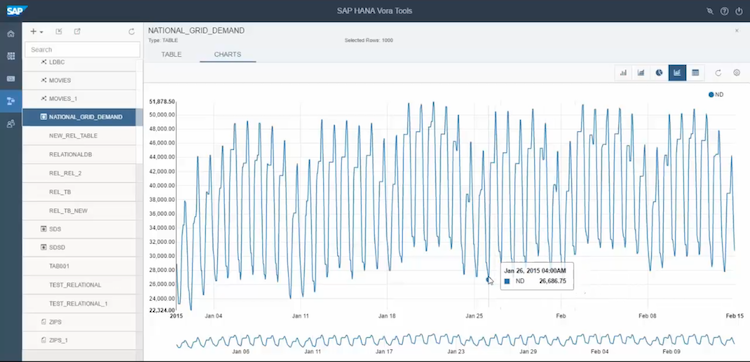This screenshot has height=362, width=750.
Task: Choose the combined bar-line chart icon
Action: point(641,73)
